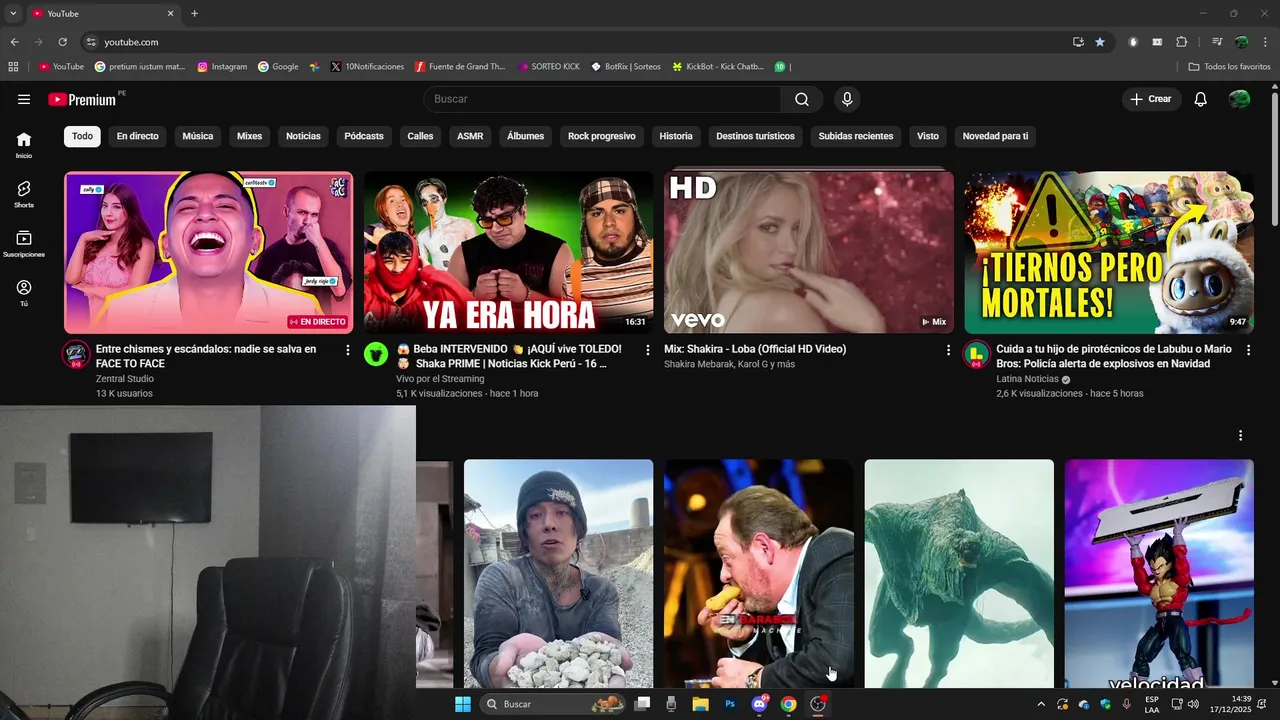
Task: Open the Windows Start menu
Action: (463, 704)
